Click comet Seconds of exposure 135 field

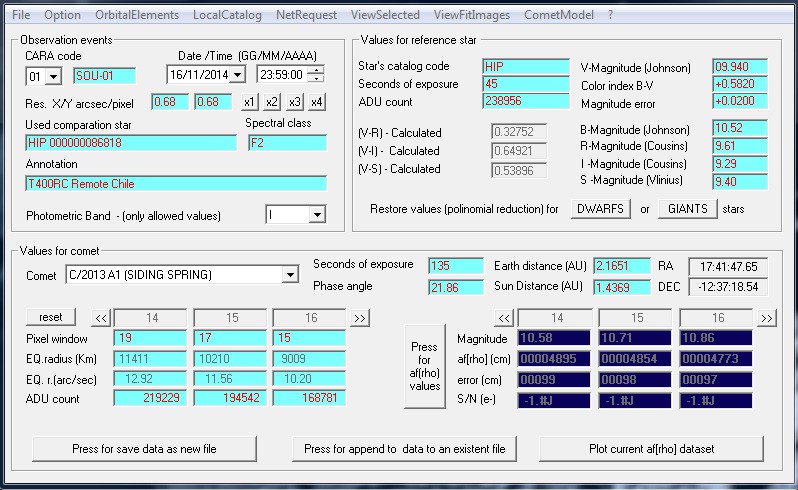tap(455, 266)
